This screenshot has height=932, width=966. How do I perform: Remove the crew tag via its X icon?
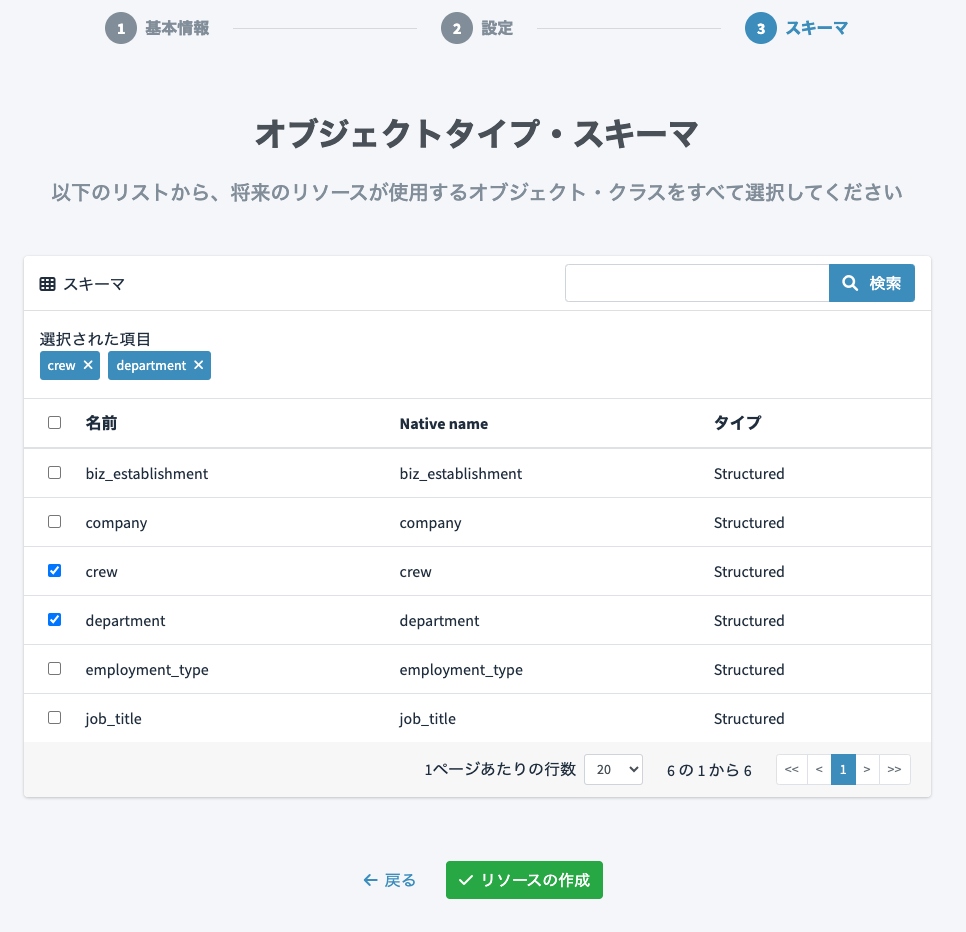coord(88,365)
